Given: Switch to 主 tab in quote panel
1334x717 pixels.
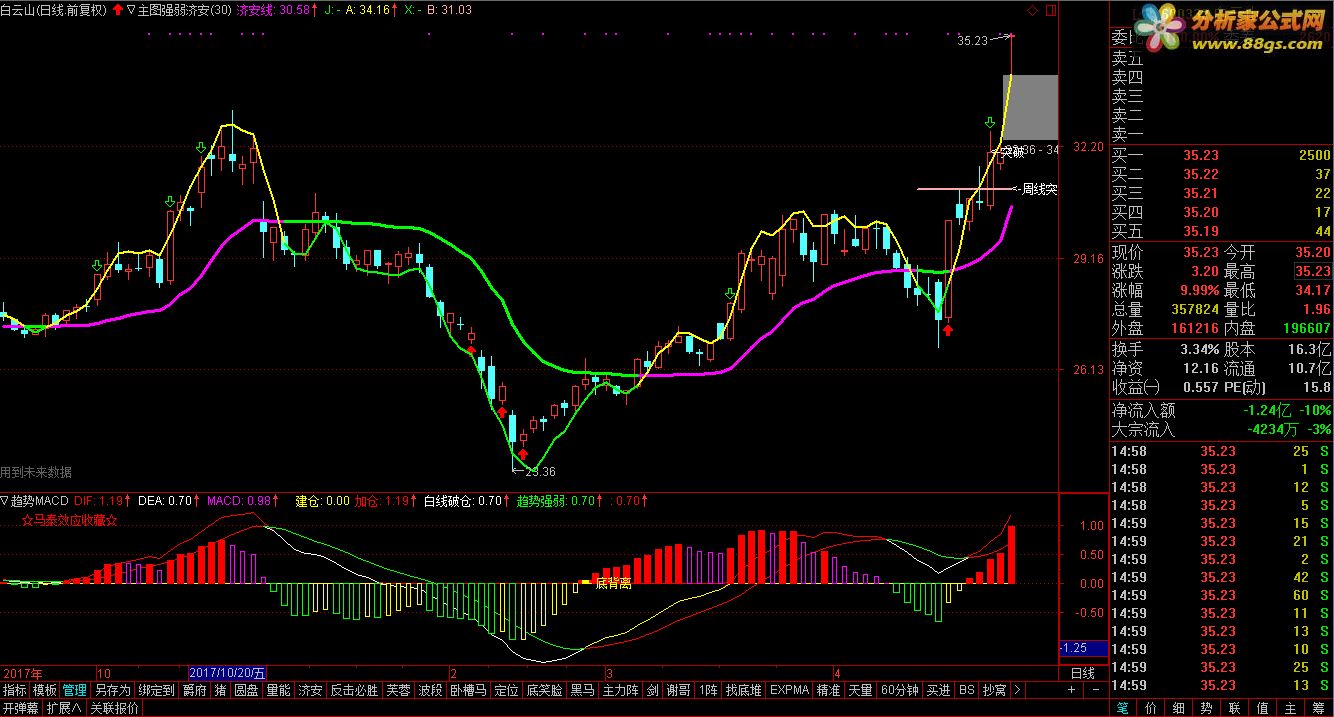Looking at the screenshot, I should coord(1292,708).
